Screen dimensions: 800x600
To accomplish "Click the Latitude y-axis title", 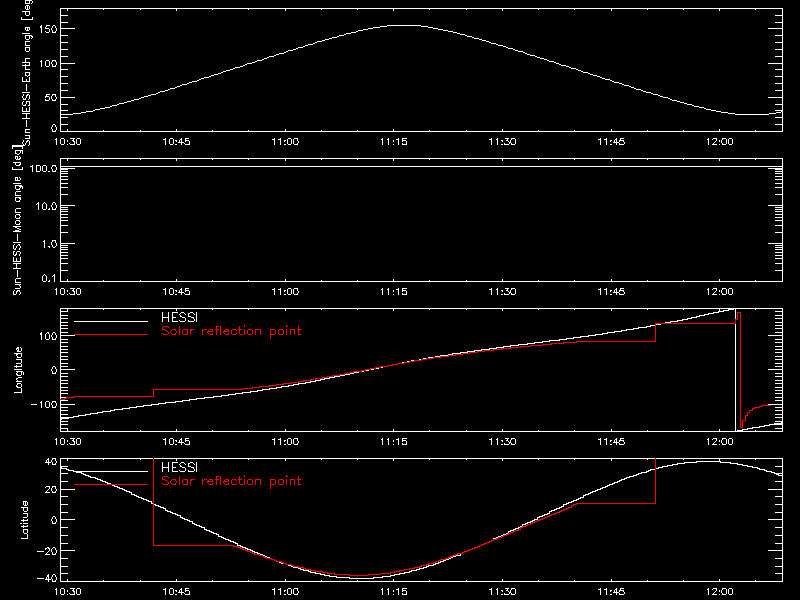I will (x=24, y=519).
